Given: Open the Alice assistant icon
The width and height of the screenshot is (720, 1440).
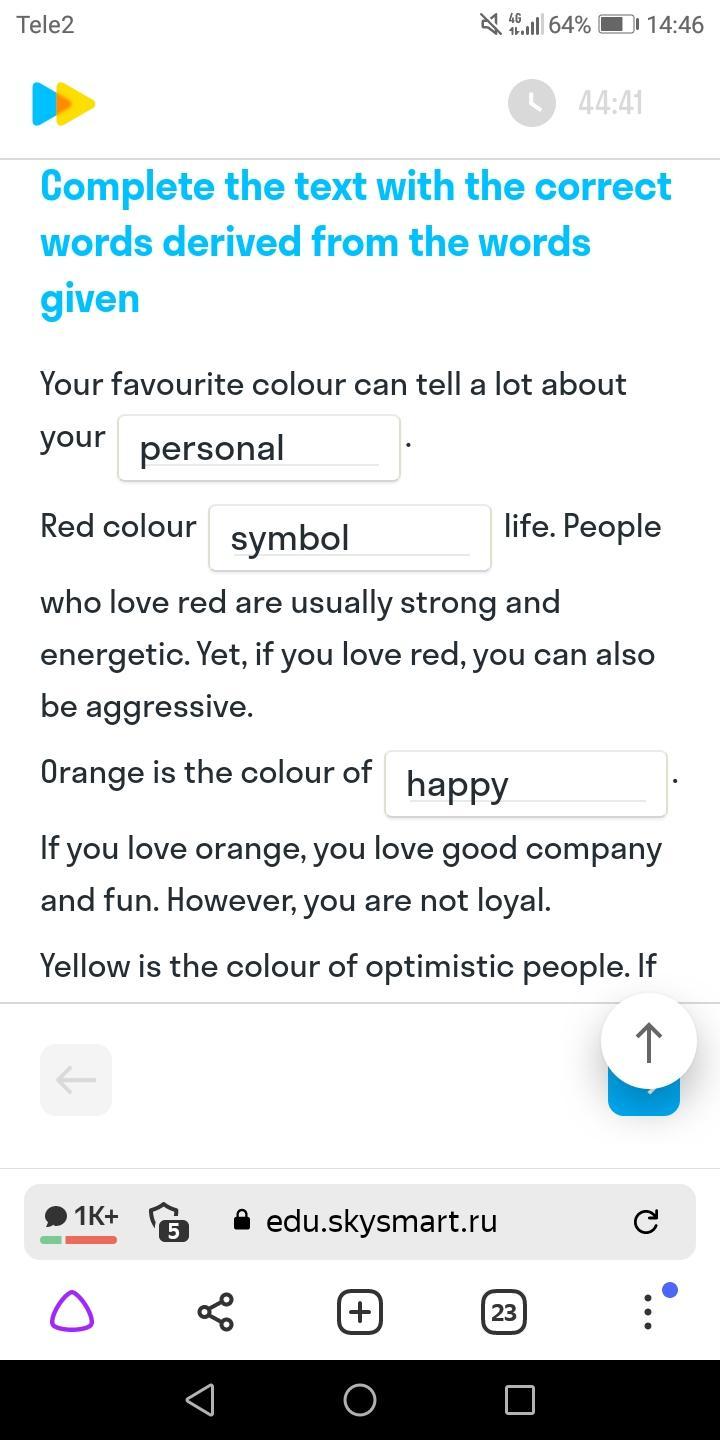Looking at the screenshot, I should point(72,1311).
